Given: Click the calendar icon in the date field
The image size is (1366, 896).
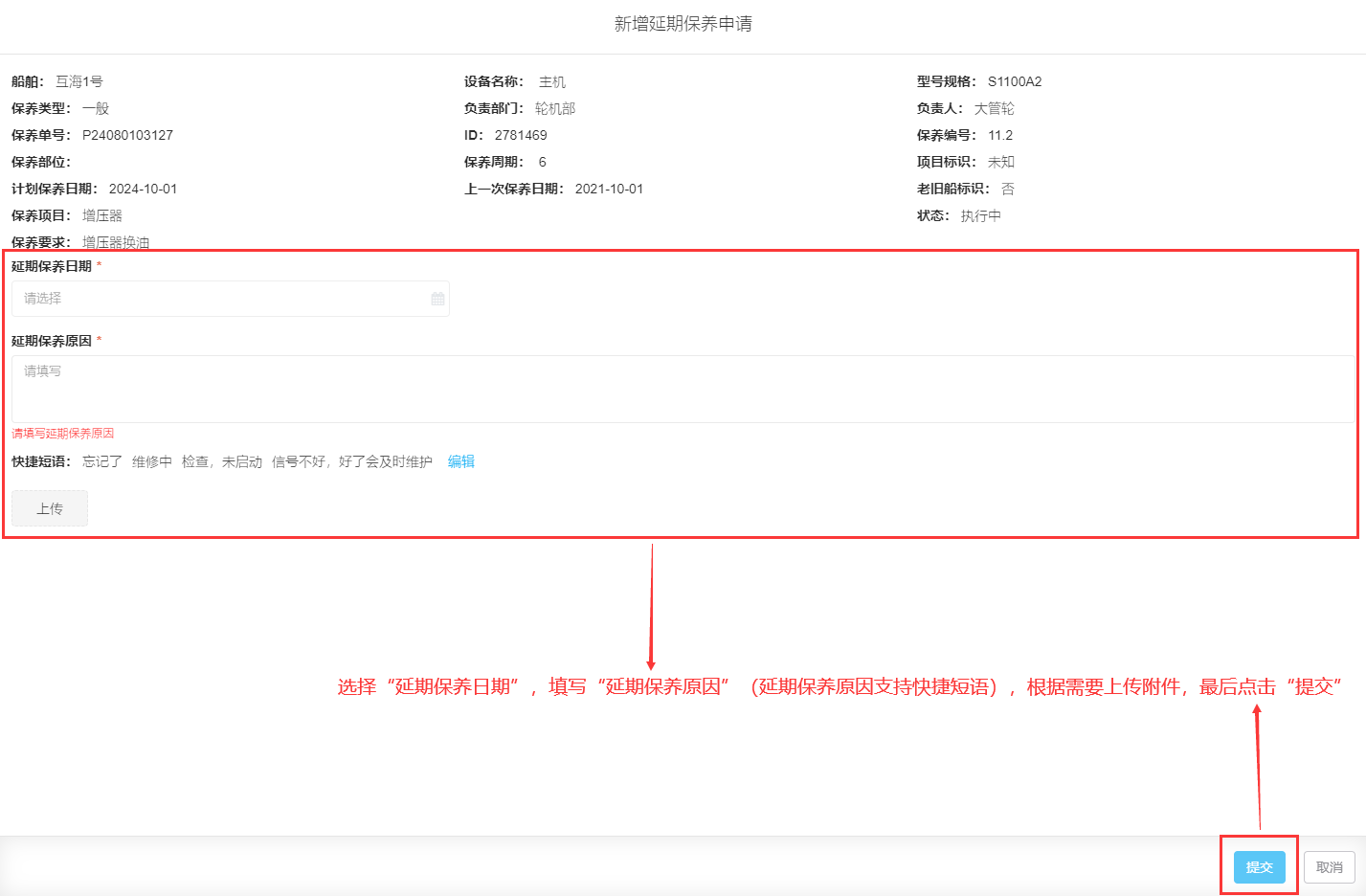Looking at the screenshot, I should (437, 299).
